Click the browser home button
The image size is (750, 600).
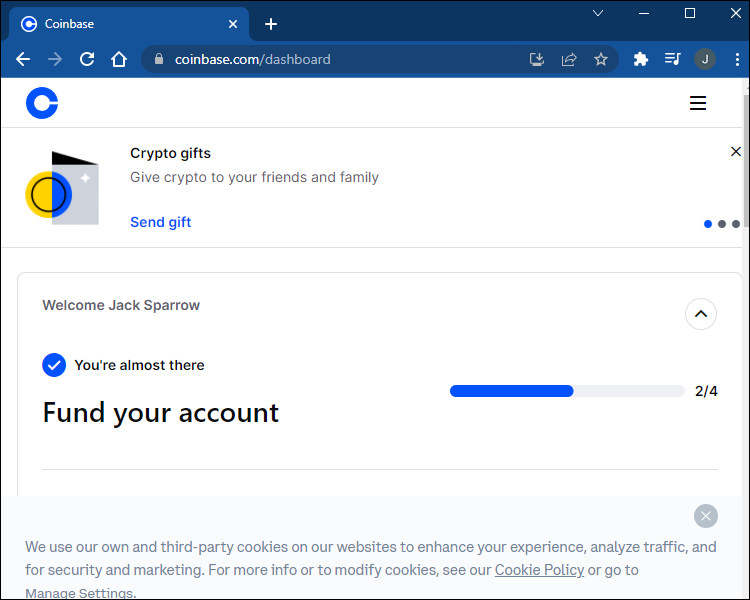tap(119, 59)
